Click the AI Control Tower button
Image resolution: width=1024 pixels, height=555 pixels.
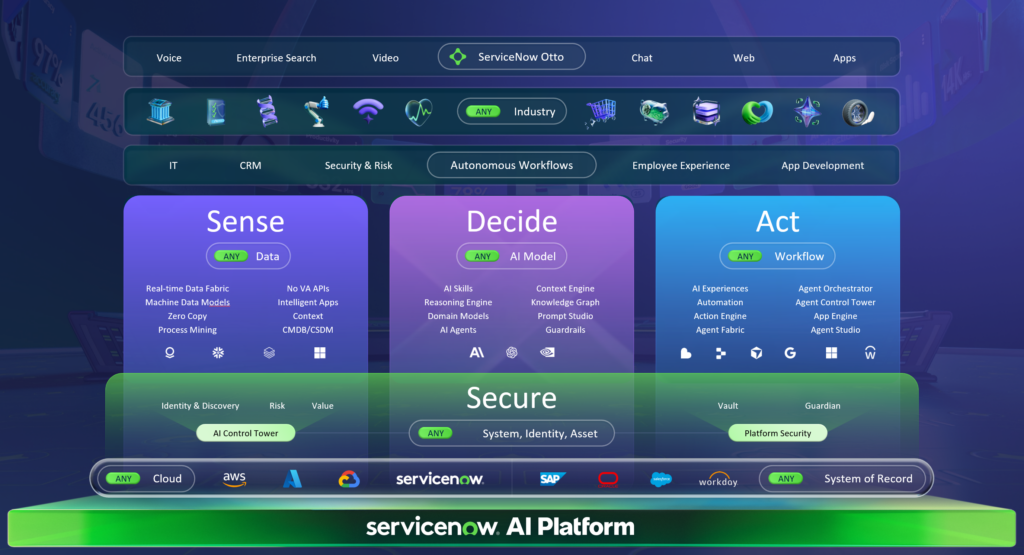coord(246,433)
